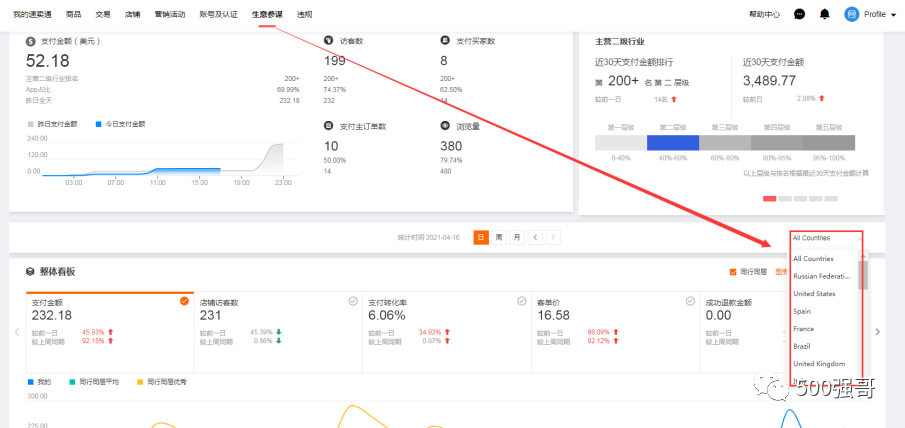Open the Profile dropdown arrow
Viewport: 905px width, 428px height.
[x=894, y=16]
